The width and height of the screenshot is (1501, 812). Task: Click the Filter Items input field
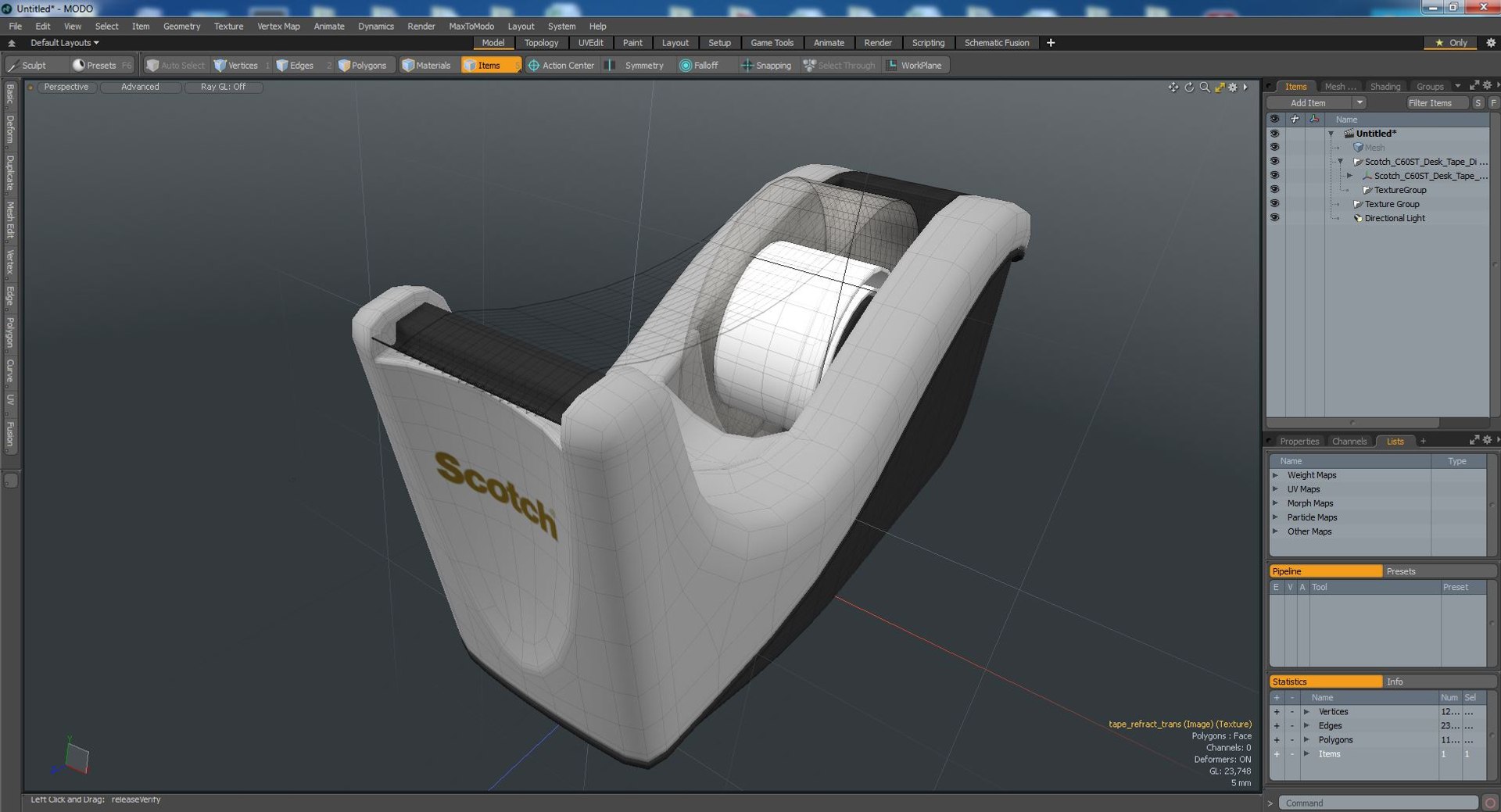click(1436, 102)
